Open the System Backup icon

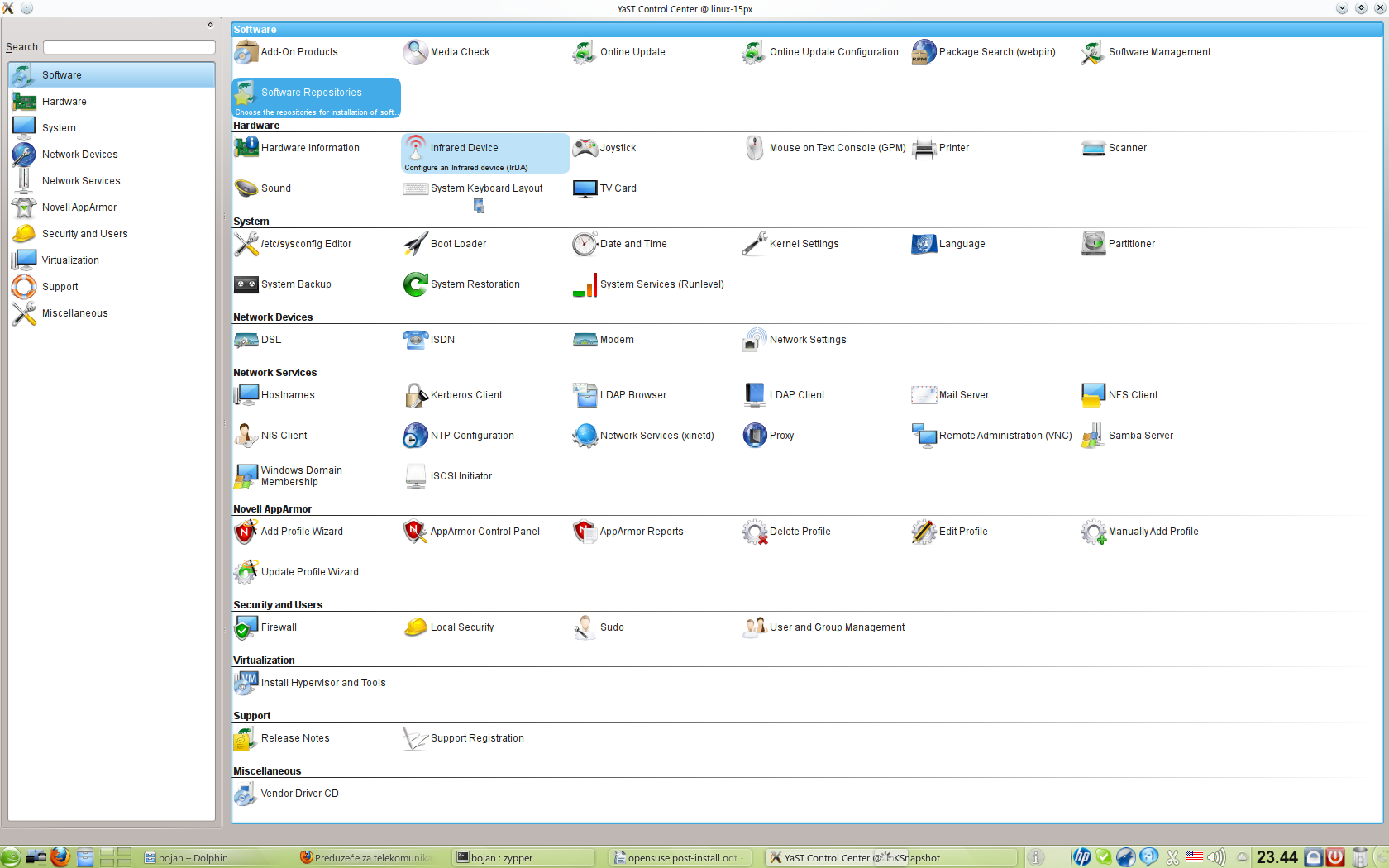pos(246,284)
